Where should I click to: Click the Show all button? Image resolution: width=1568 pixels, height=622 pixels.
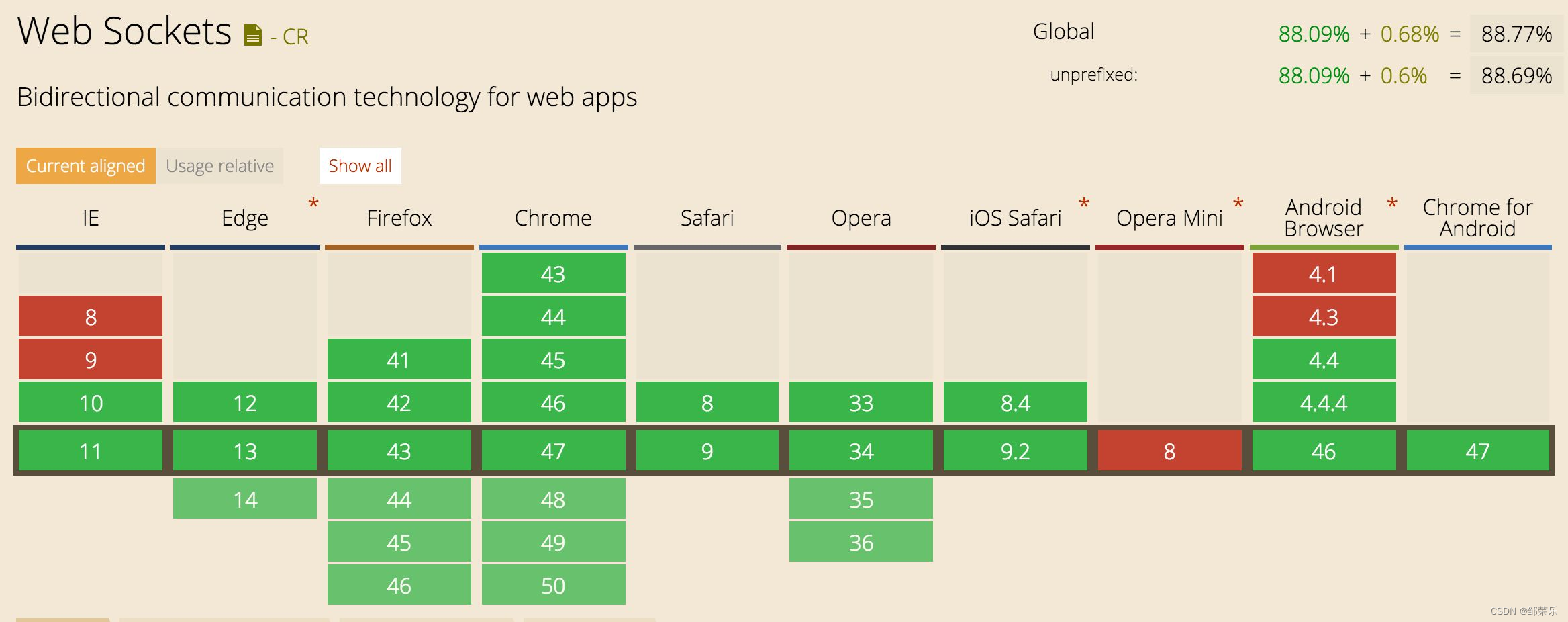pyautogui.click(x=360, y=165)
